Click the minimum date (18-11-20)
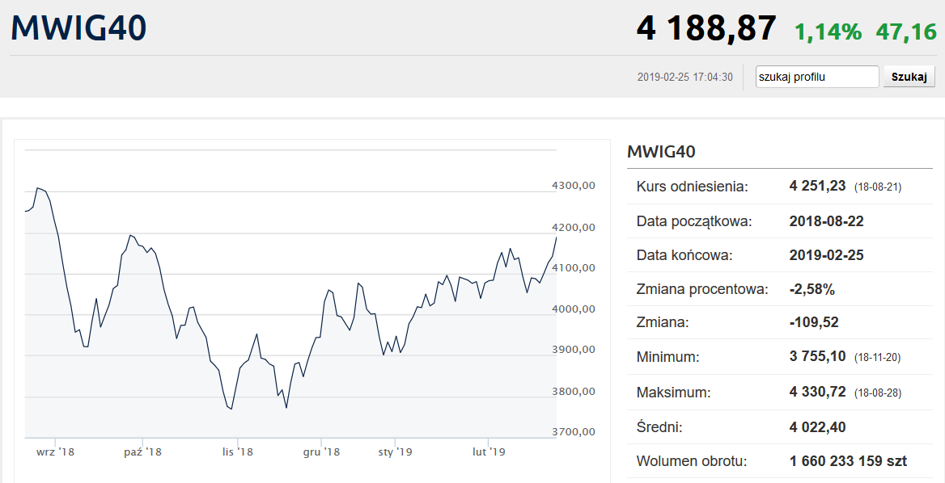Viewport: 945px width, 483px height. (877, 358)
